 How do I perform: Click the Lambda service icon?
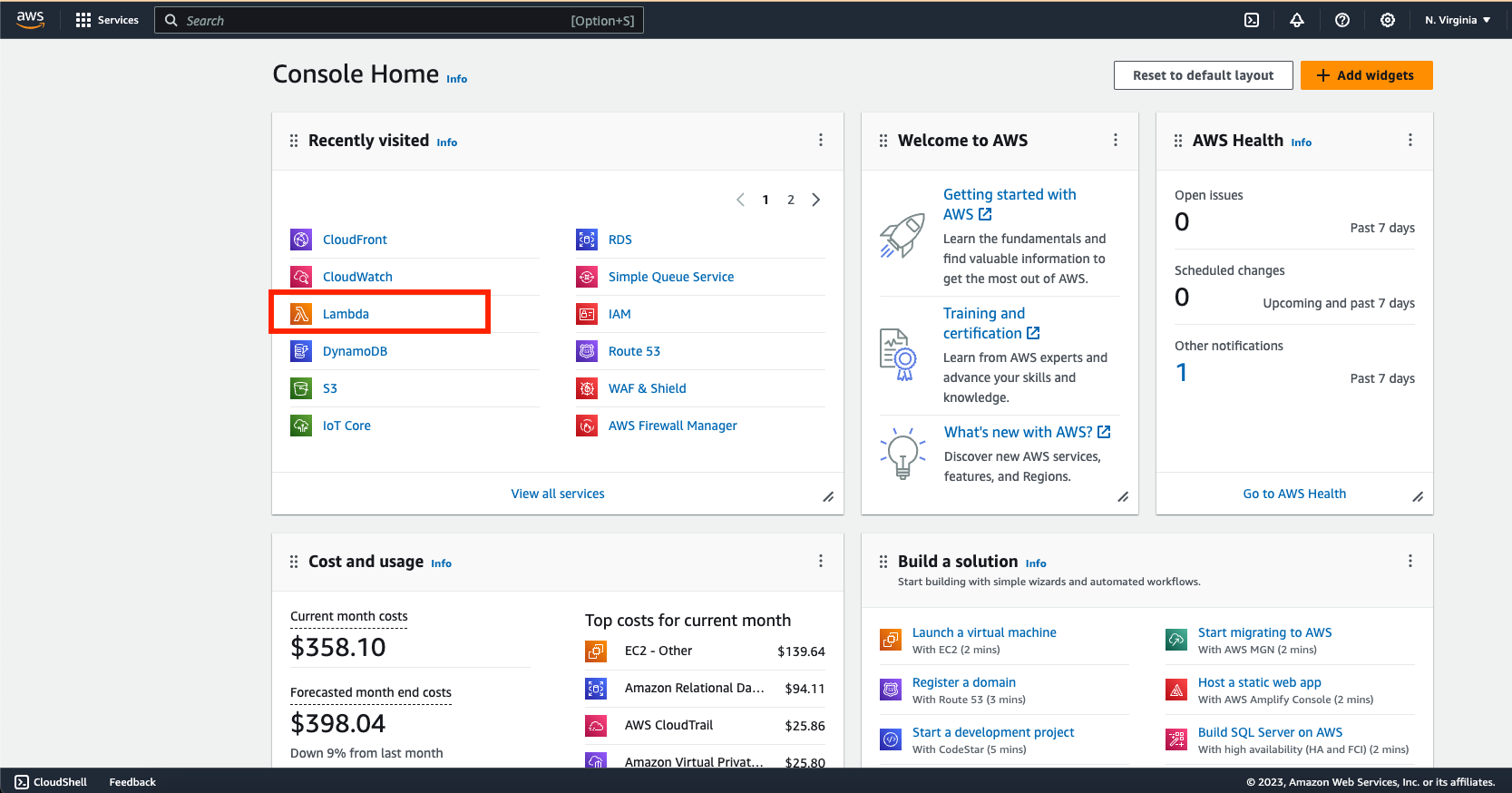tap(301, 314)
